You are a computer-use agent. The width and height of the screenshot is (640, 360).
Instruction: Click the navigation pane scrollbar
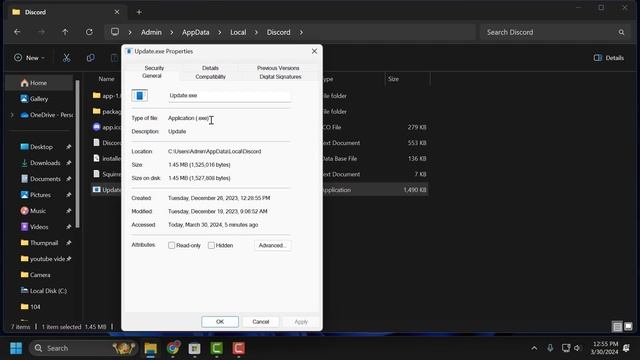coord(78,154)
